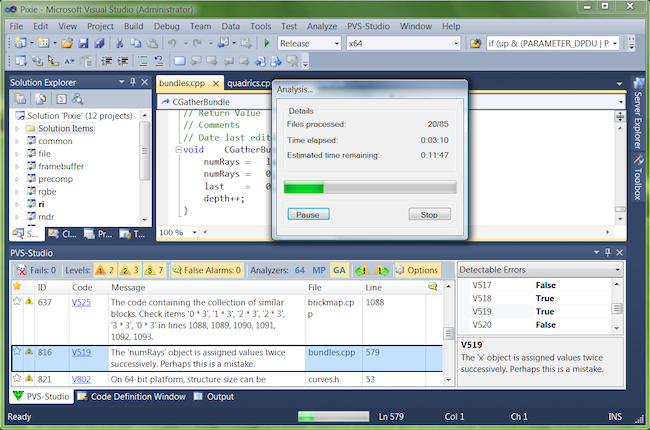Expand the common project node
The width and height of the screenshot is (650, 430).
click(17, 141)
